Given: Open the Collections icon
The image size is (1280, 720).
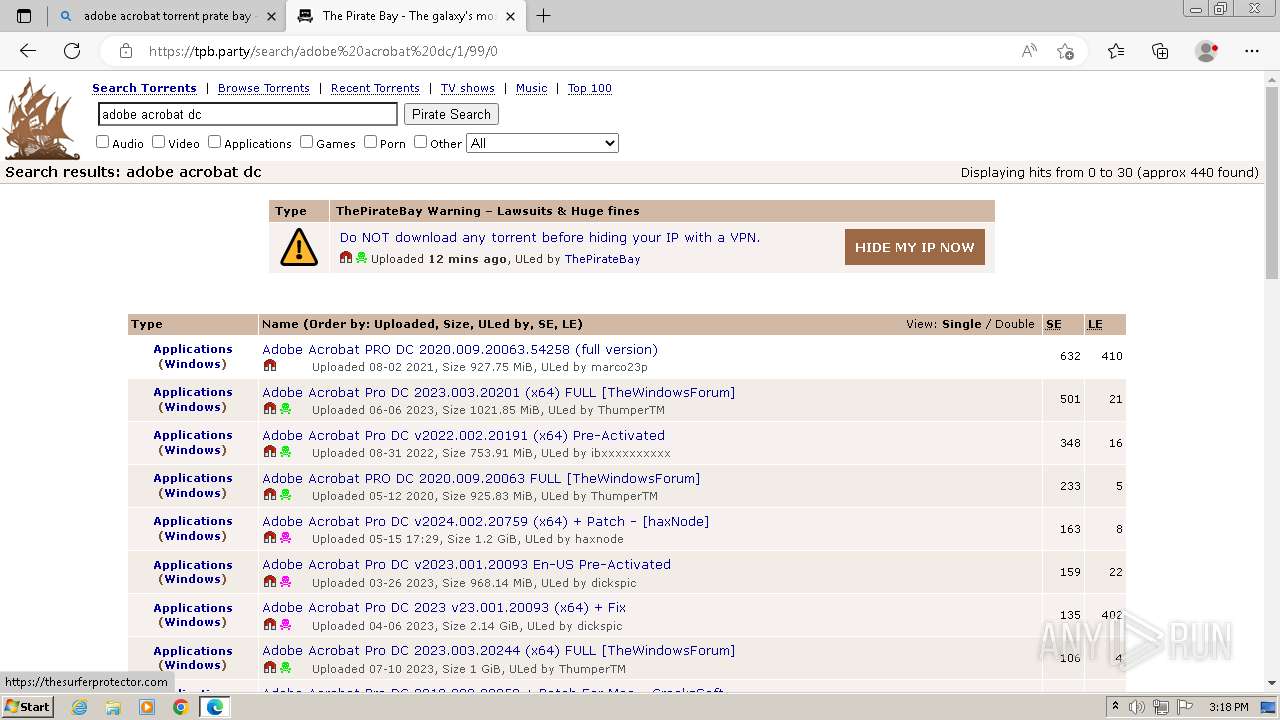Looking at the screenshot, I should coord(1160,51).
